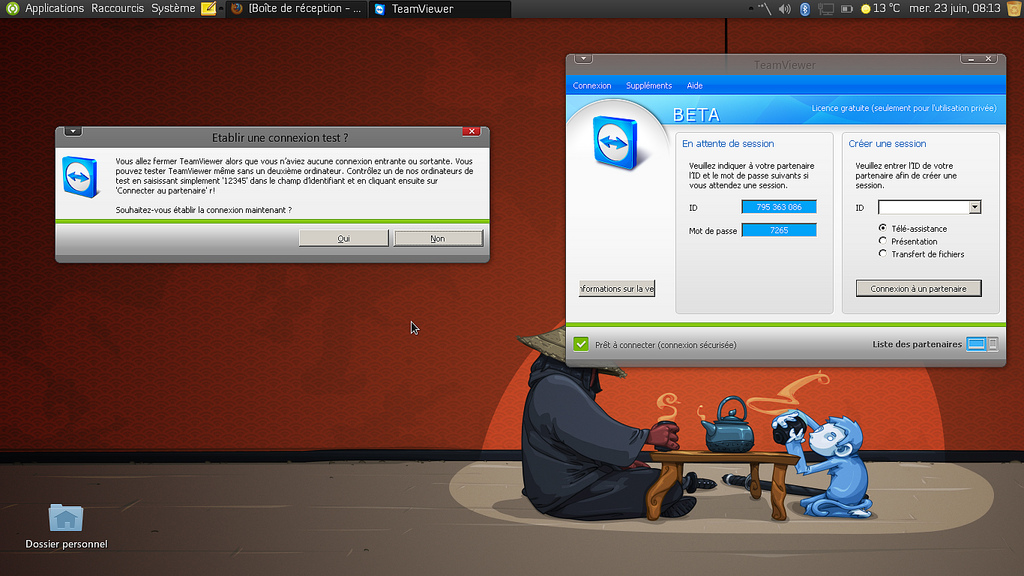Screen dimensions: 1024x576
Task: Click the Licence gratuite text link
Action: point(904,108)
